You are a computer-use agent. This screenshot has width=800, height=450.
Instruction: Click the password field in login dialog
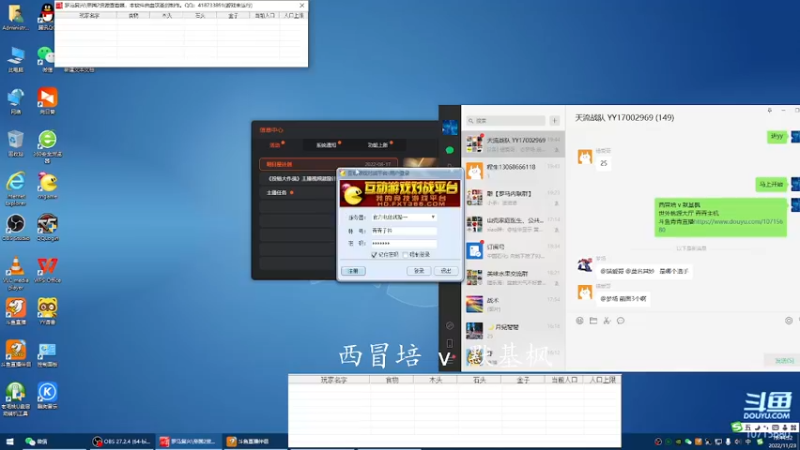coord(404,243)
